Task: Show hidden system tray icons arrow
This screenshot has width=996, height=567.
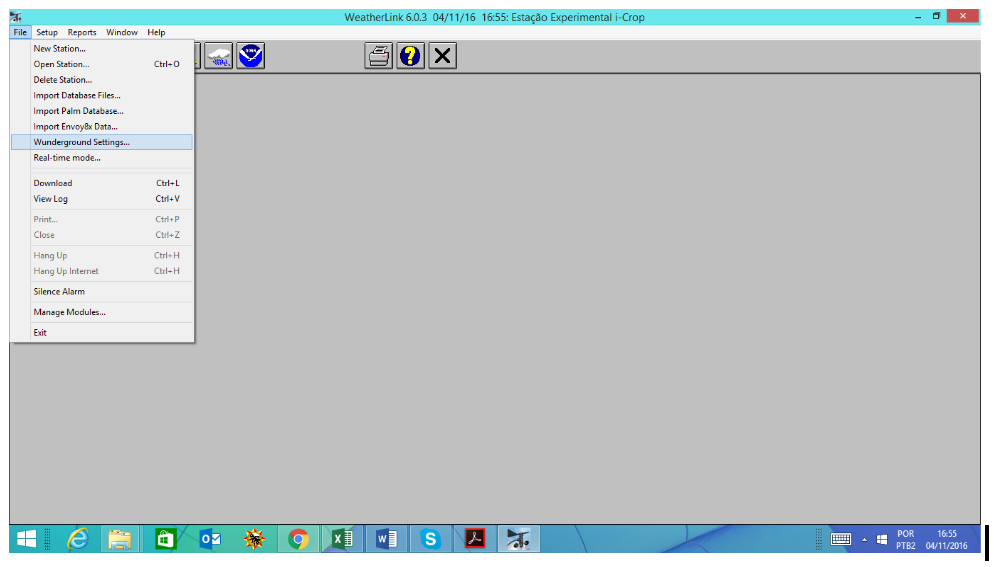Action: (x=864, y=540)
